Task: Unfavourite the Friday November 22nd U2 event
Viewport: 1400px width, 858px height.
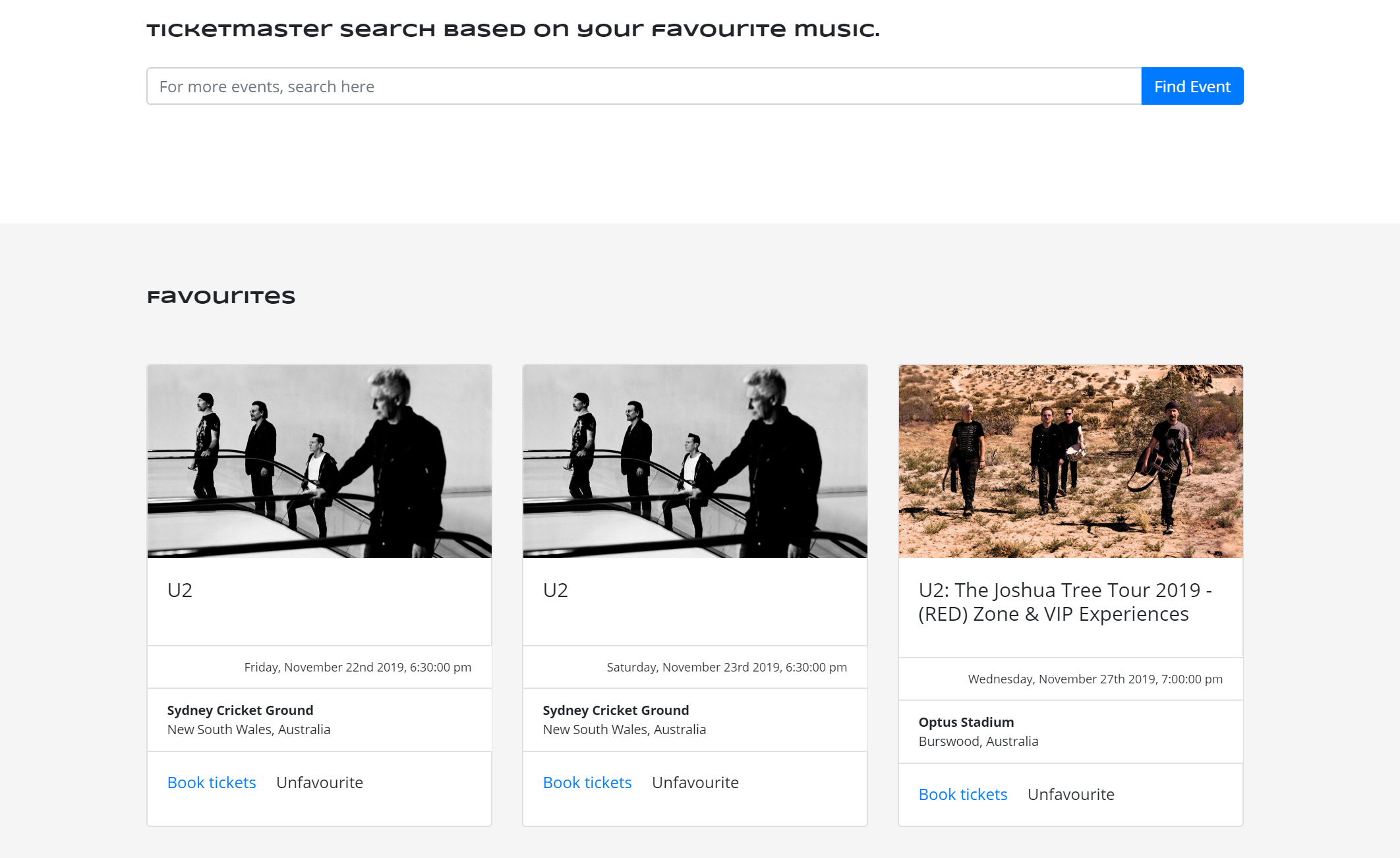Action: click(320, 782)
